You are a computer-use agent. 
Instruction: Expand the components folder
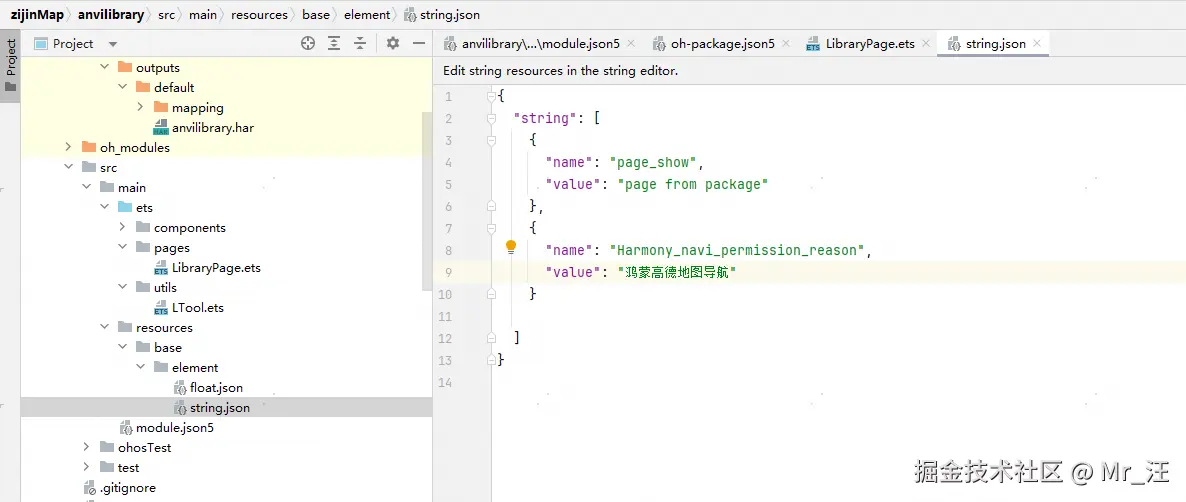click(x=123, y=228)
